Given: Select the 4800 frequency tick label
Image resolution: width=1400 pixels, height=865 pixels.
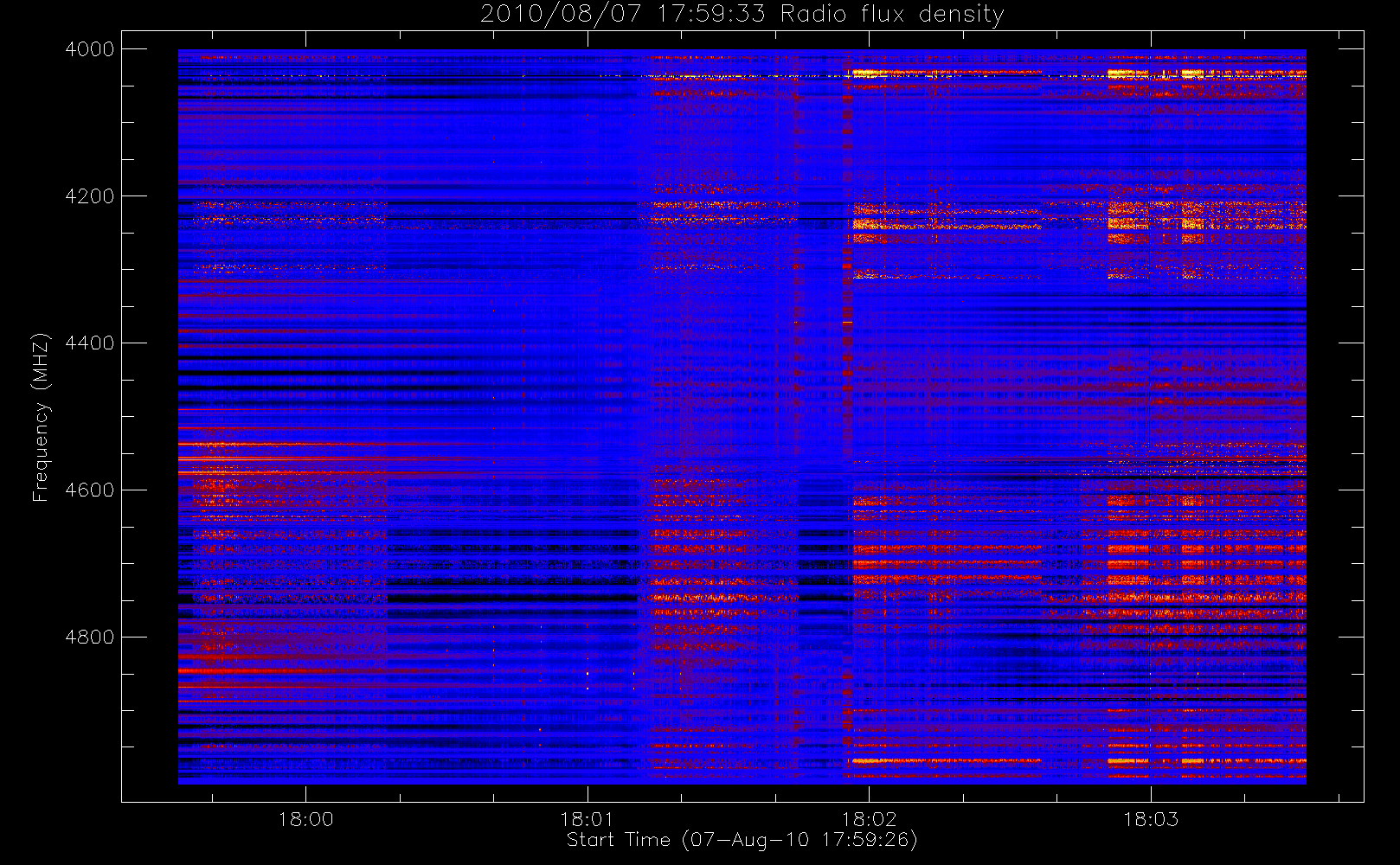Looking at the screenshot, I should [90, 638].
